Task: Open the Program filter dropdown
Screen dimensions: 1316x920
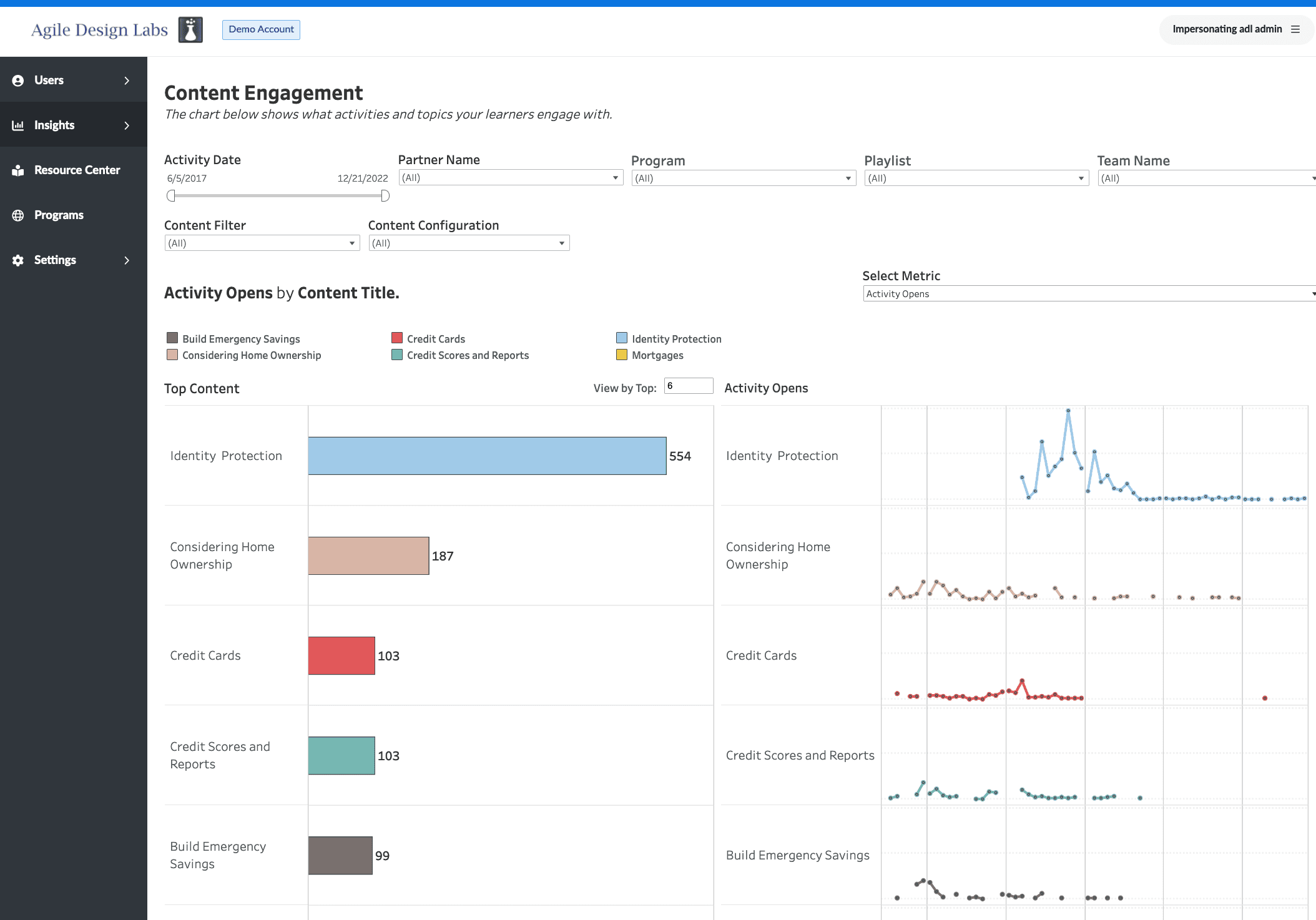Action: pyautogui.click(x=743, y=179)
